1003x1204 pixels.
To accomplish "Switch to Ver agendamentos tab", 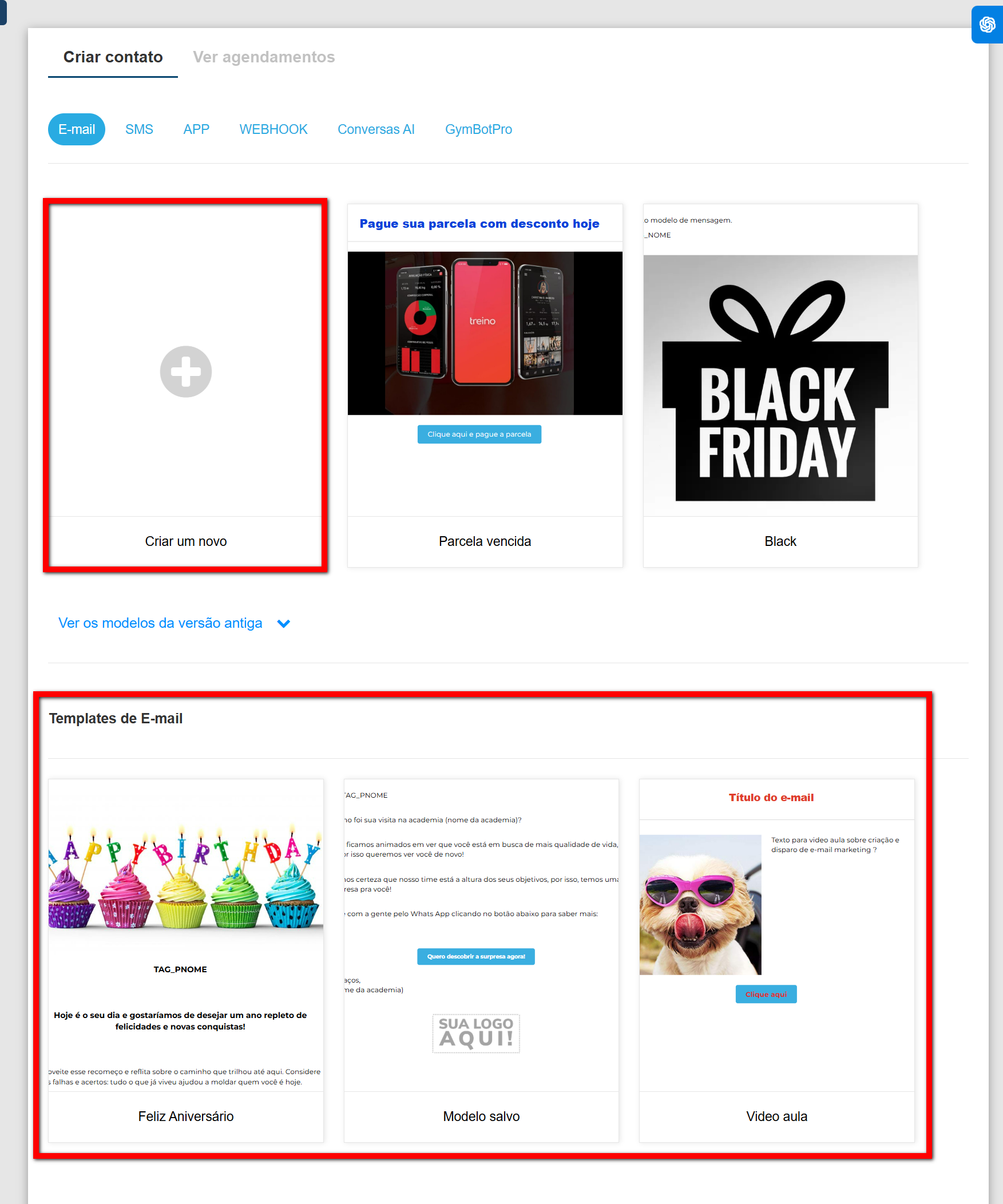I will (264, 57).
